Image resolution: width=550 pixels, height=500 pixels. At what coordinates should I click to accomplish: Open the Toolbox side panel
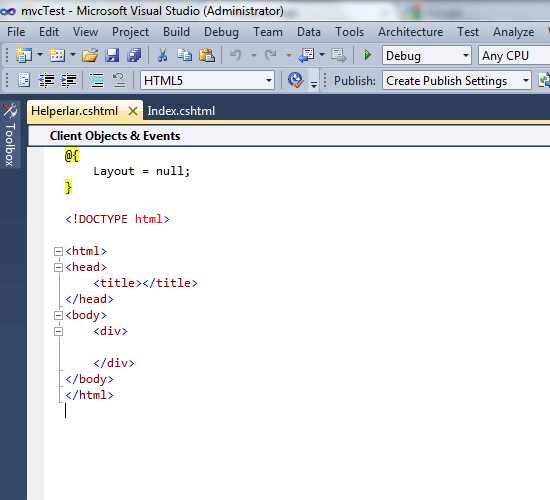(10, 135)
